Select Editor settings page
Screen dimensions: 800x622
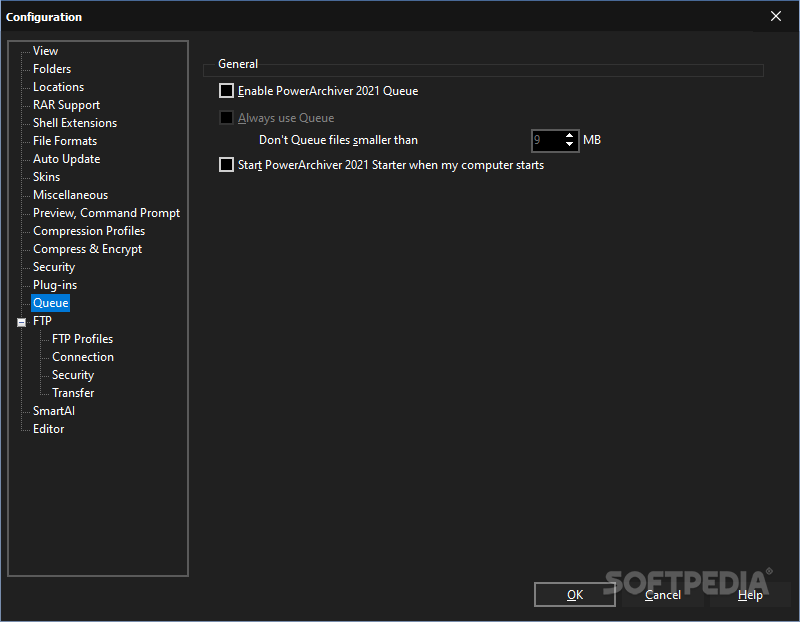48,429
